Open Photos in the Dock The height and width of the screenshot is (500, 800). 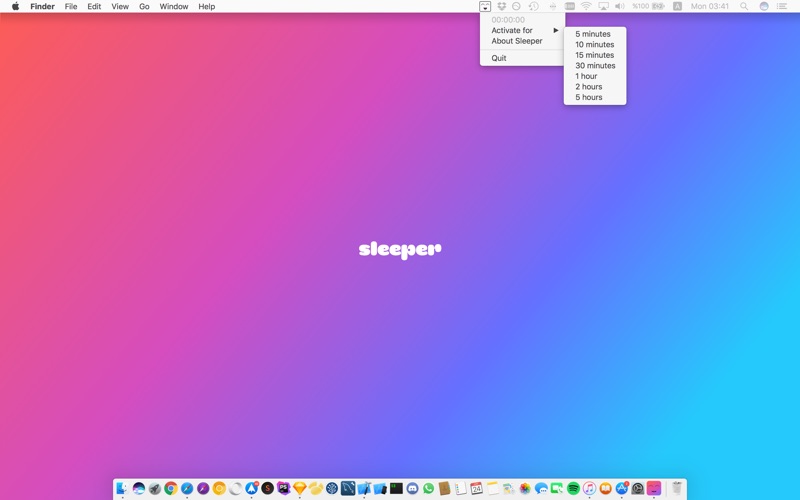coord(524,488)
